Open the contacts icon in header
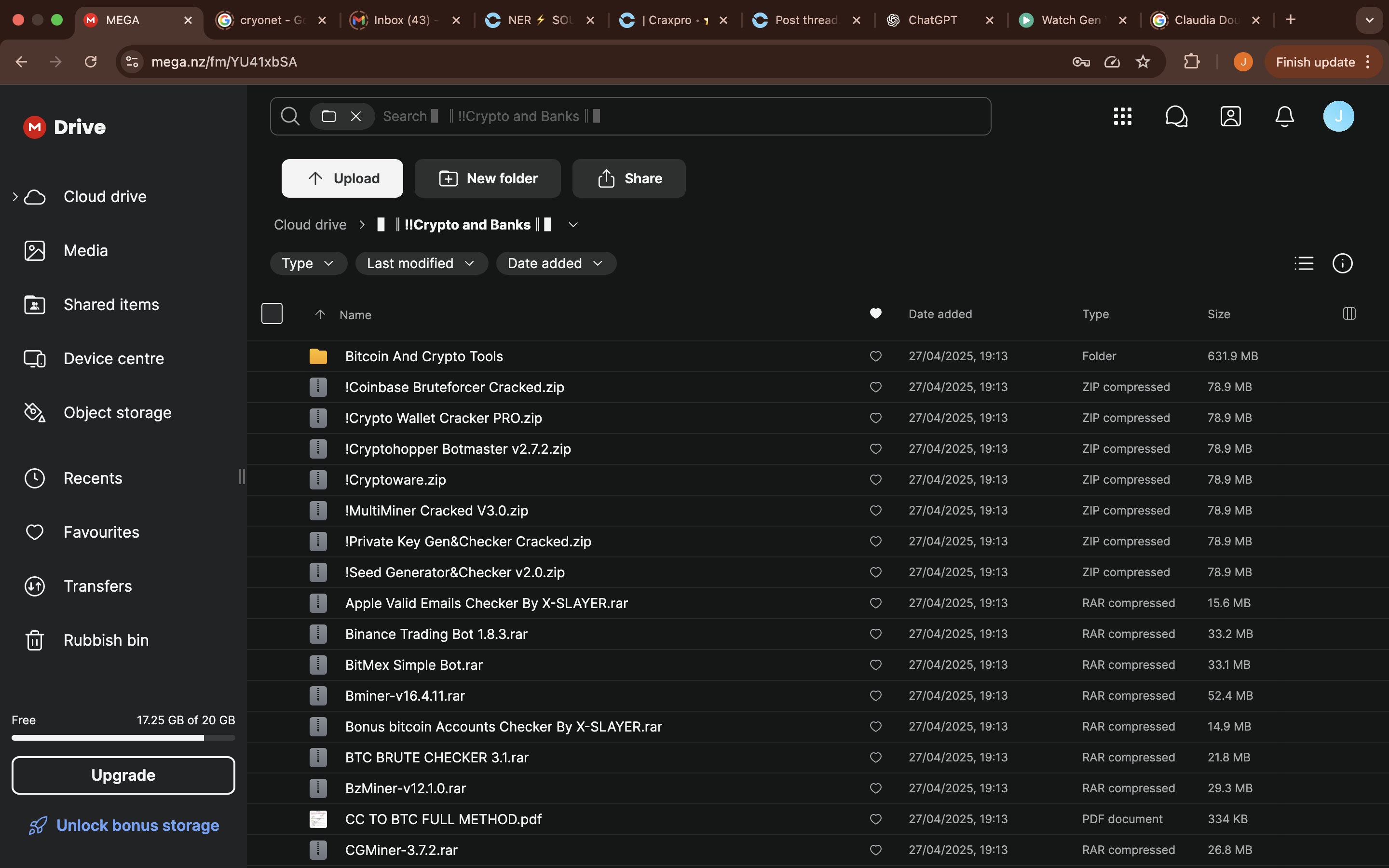This screenshot has height=868, width=1389. (1230, 116)
